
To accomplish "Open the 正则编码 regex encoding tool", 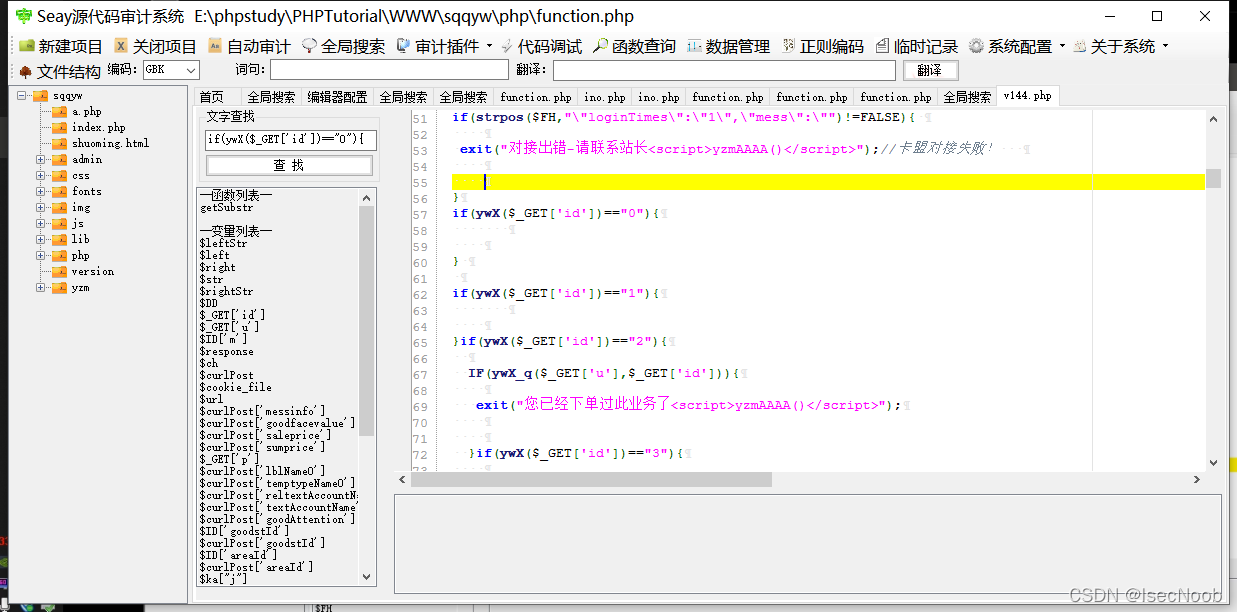I will click(822, 46).
